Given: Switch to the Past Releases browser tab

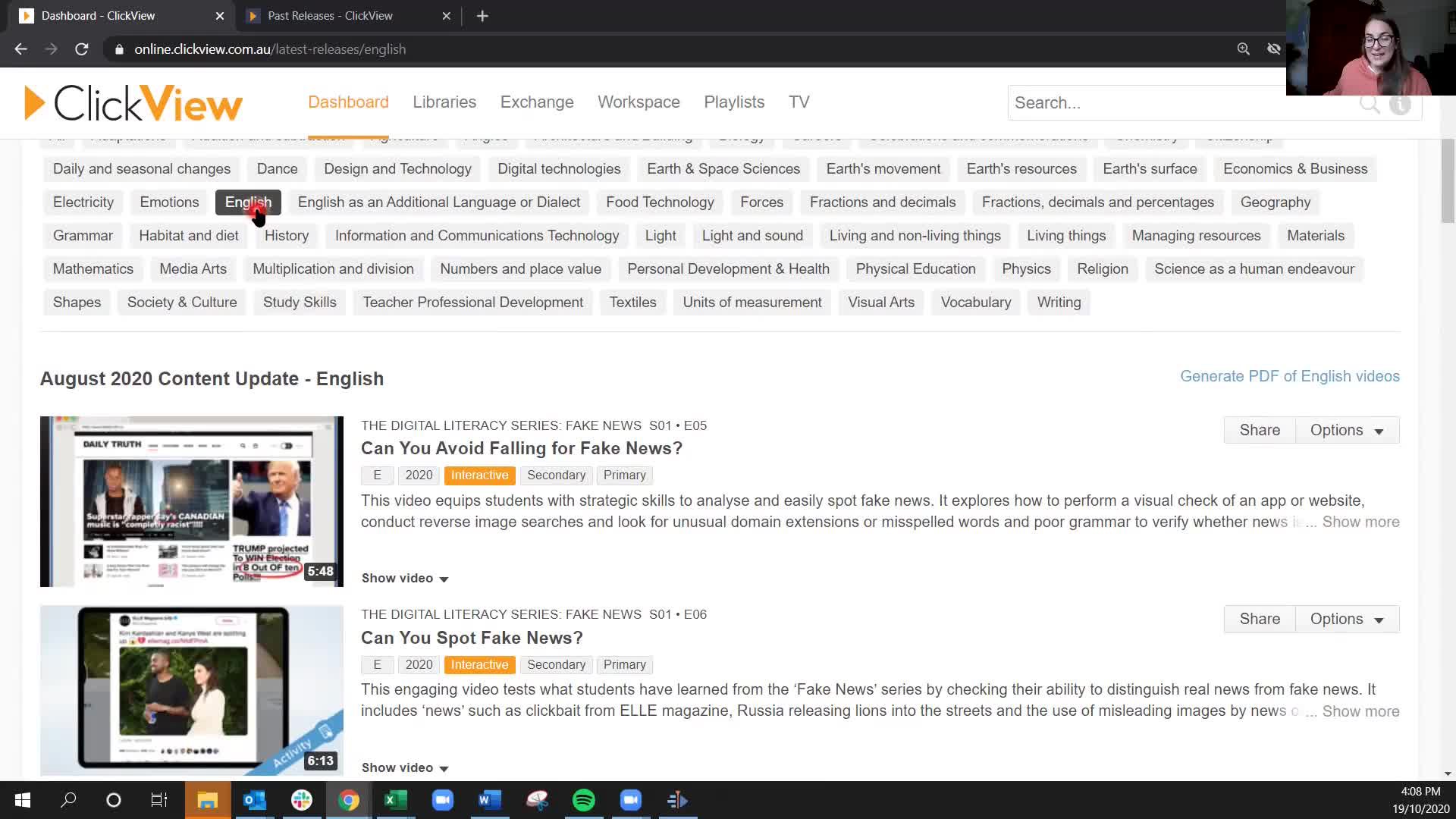Looking at the screenshot, I should [x=328, y=15].
